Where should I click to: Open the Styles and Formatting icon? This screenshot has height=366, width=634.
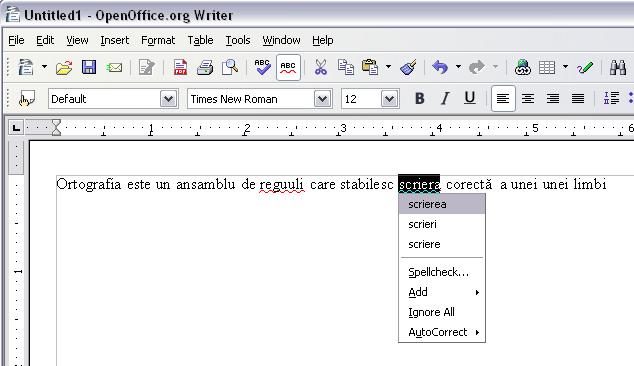click(27, 99)
